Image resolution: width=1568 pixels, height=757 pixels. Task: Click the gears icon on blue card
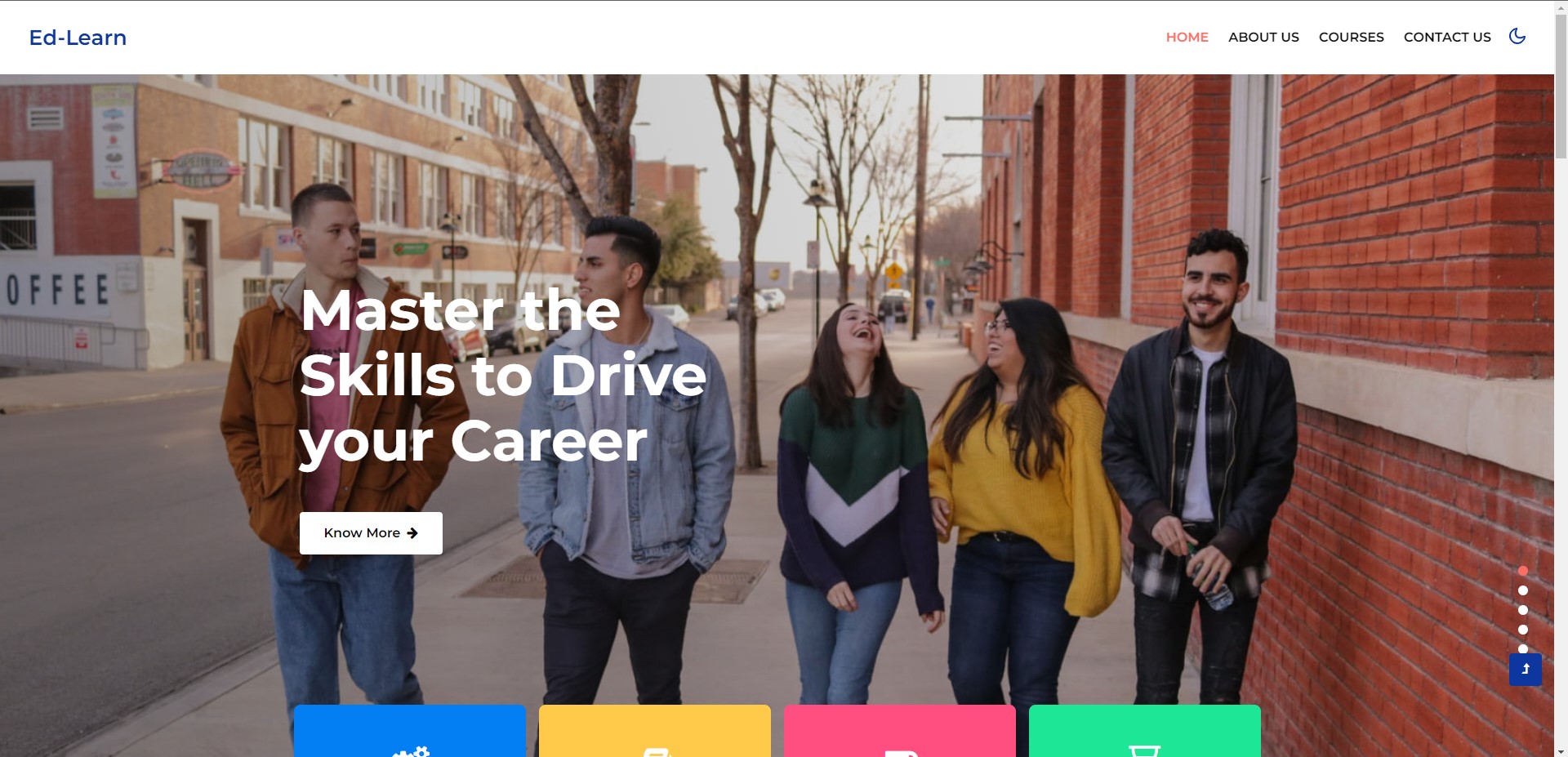tap(411, 751)
